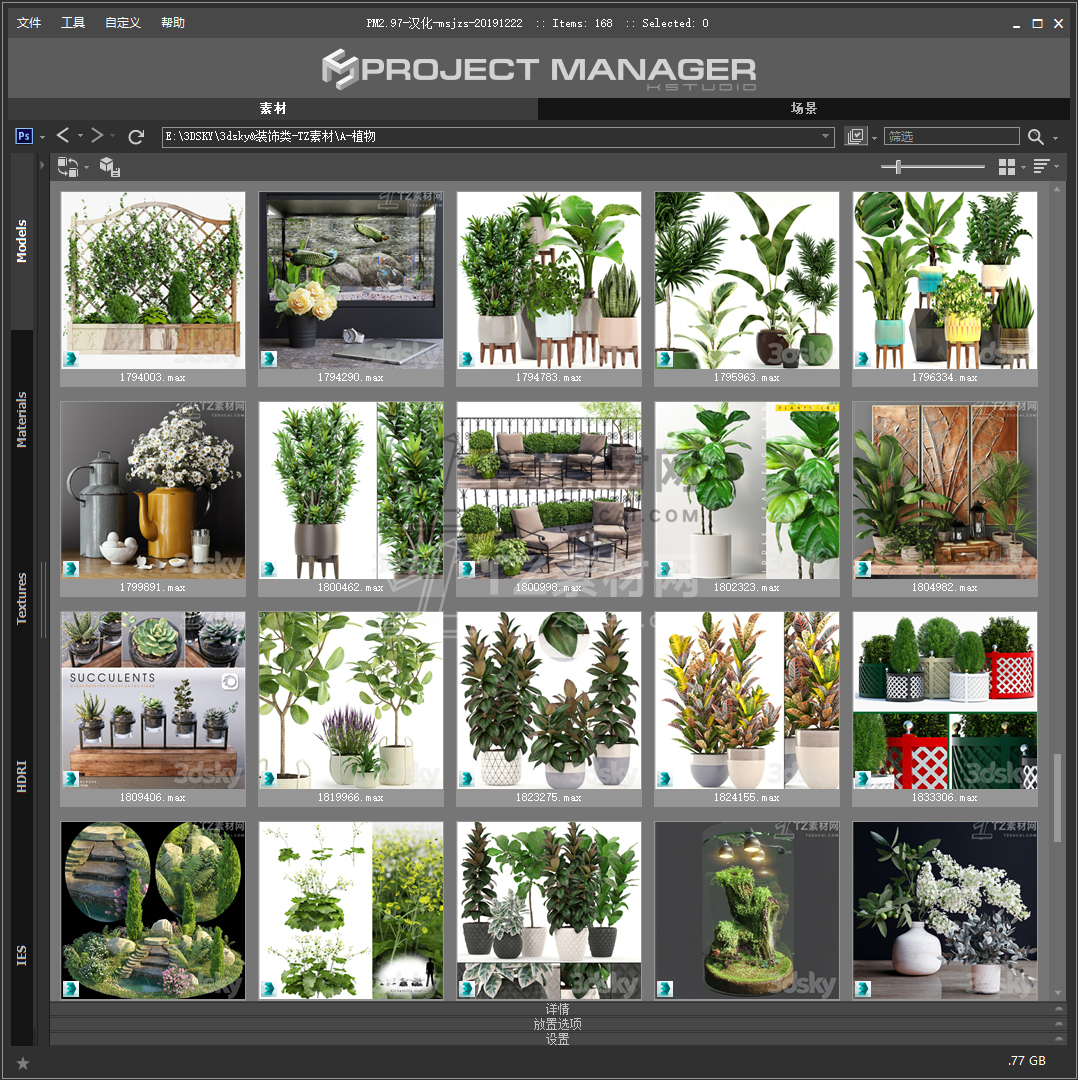Open convert icon dropdown arrow
The width and height of the screenshot is (1078, 1080).
coord(86,167)
